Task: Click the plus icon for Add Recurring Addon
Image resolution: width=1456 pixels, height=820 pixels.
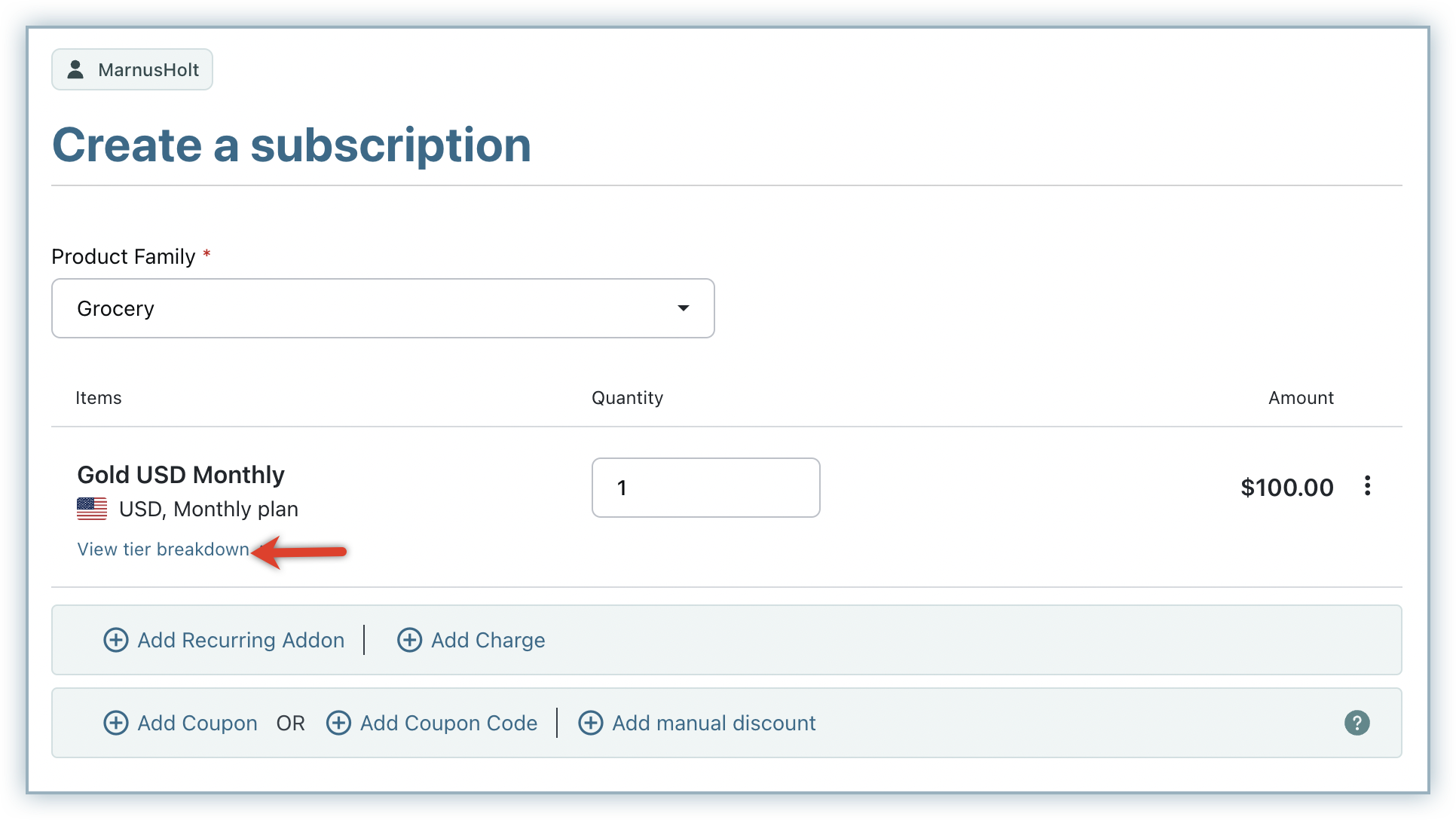Action: click(x=115, y=640)
